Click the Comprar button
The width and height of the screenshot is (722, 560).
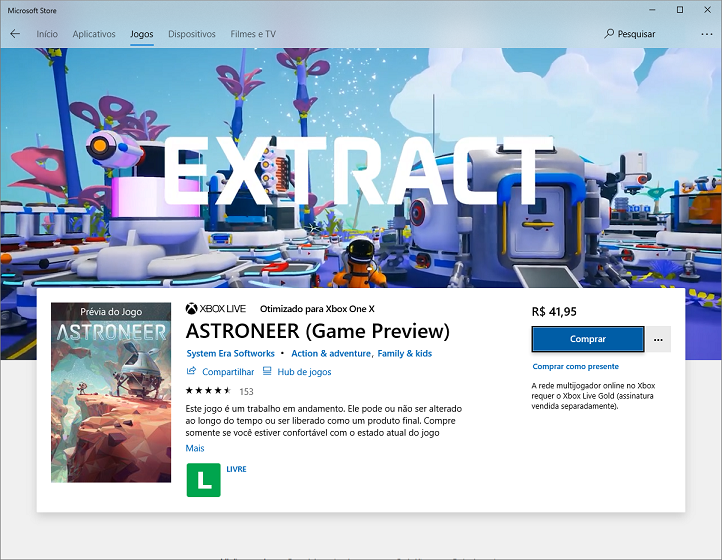[x=588, y=339]
